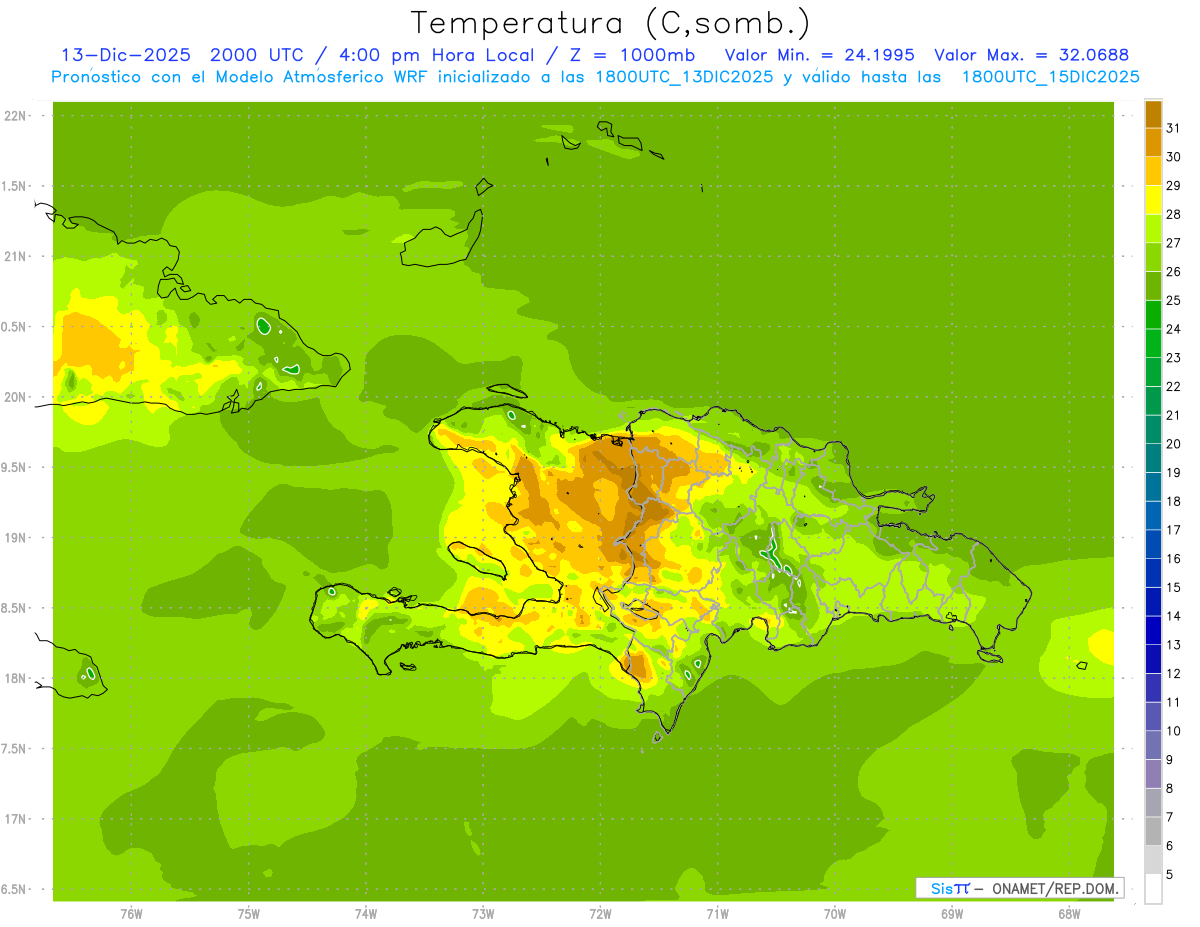Click the orange swatch between colorbar 30 and 31
The image size is (1200, 927).
(1154, 143)
